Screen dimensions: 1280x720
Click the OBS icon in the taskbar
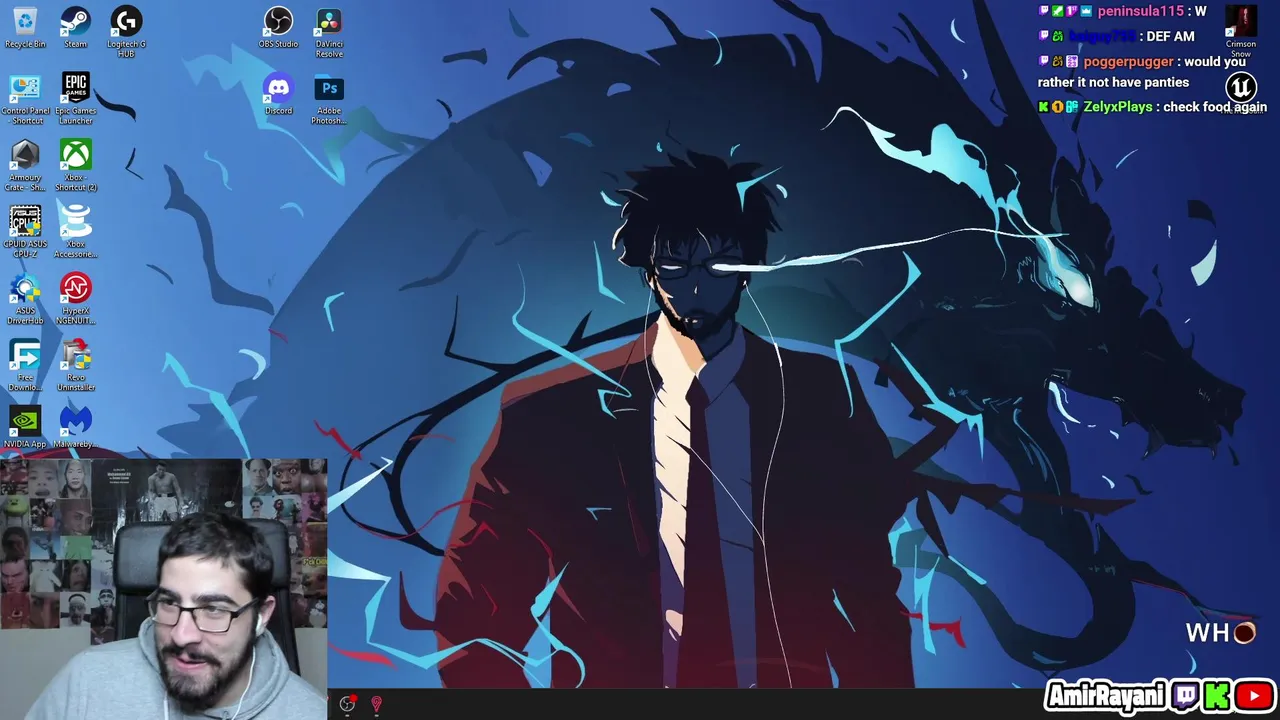click(x=347, y=704)
